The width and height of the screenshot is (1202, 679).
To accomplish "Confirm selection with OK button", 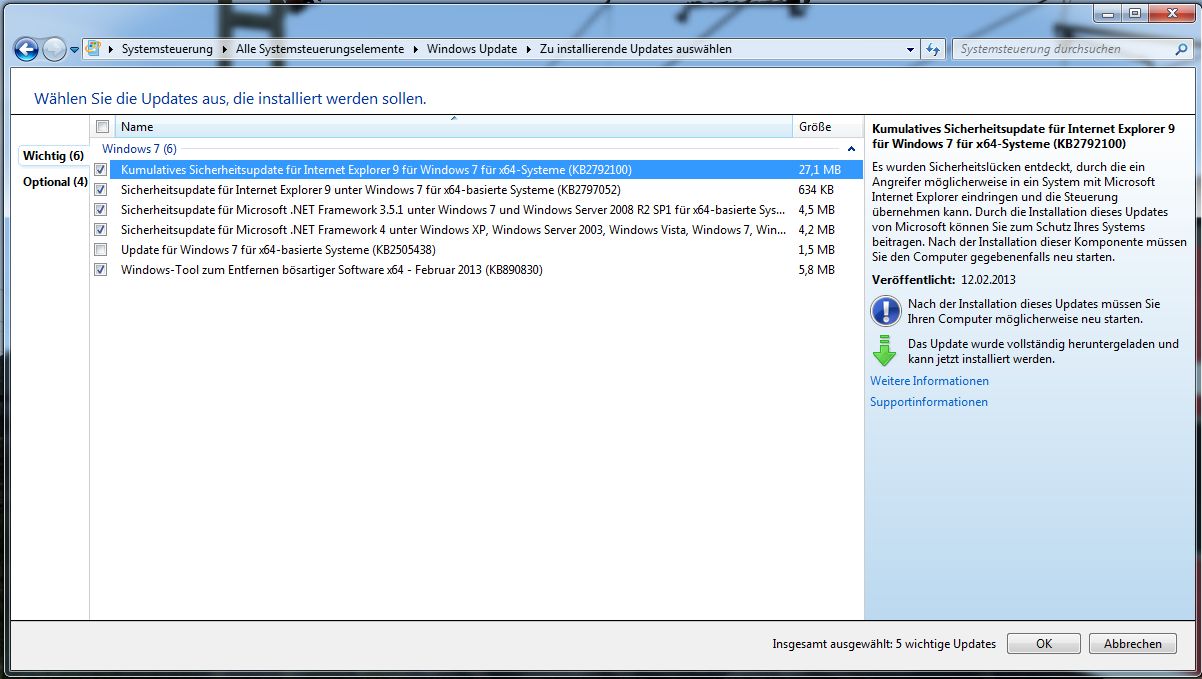I will [1044, 644].
